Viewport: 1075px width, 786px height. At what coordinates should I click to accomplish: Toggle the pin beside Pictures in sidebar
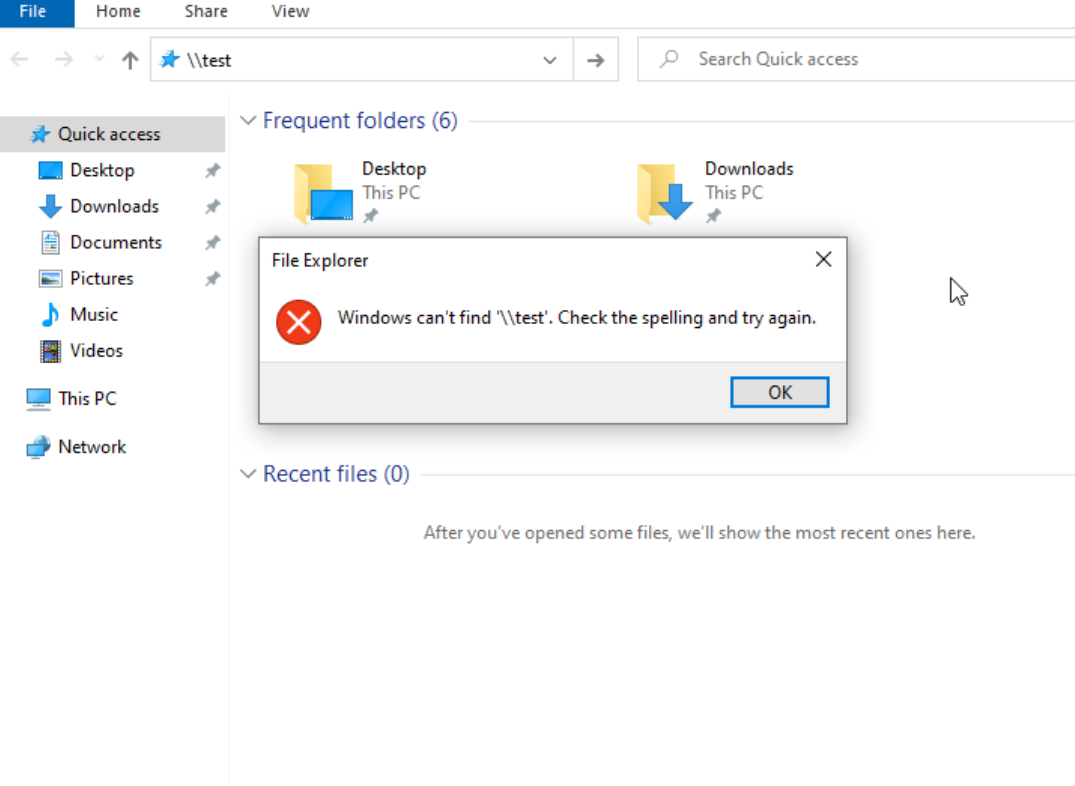coord(212,279)
